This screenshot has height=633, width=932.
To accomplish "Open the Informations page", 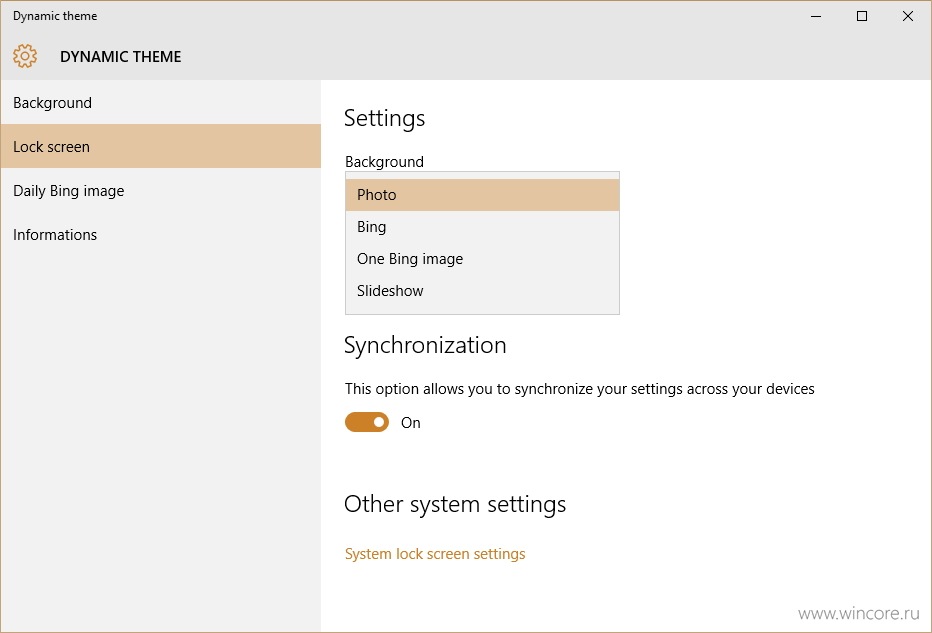I will [160, 234].
